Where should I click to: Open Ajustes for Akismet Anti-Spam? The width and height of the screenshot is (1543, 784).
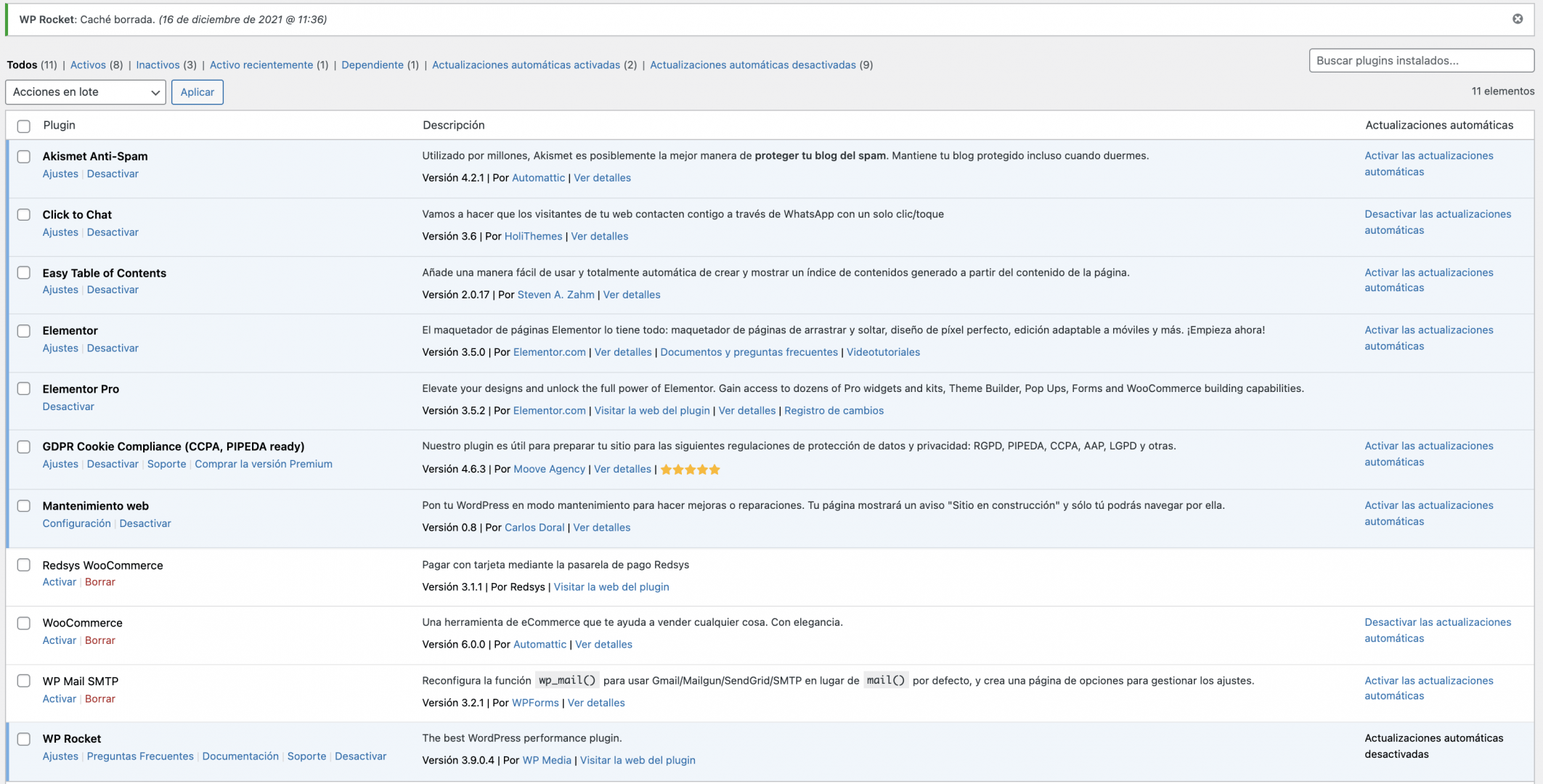(x=60, y=174)
